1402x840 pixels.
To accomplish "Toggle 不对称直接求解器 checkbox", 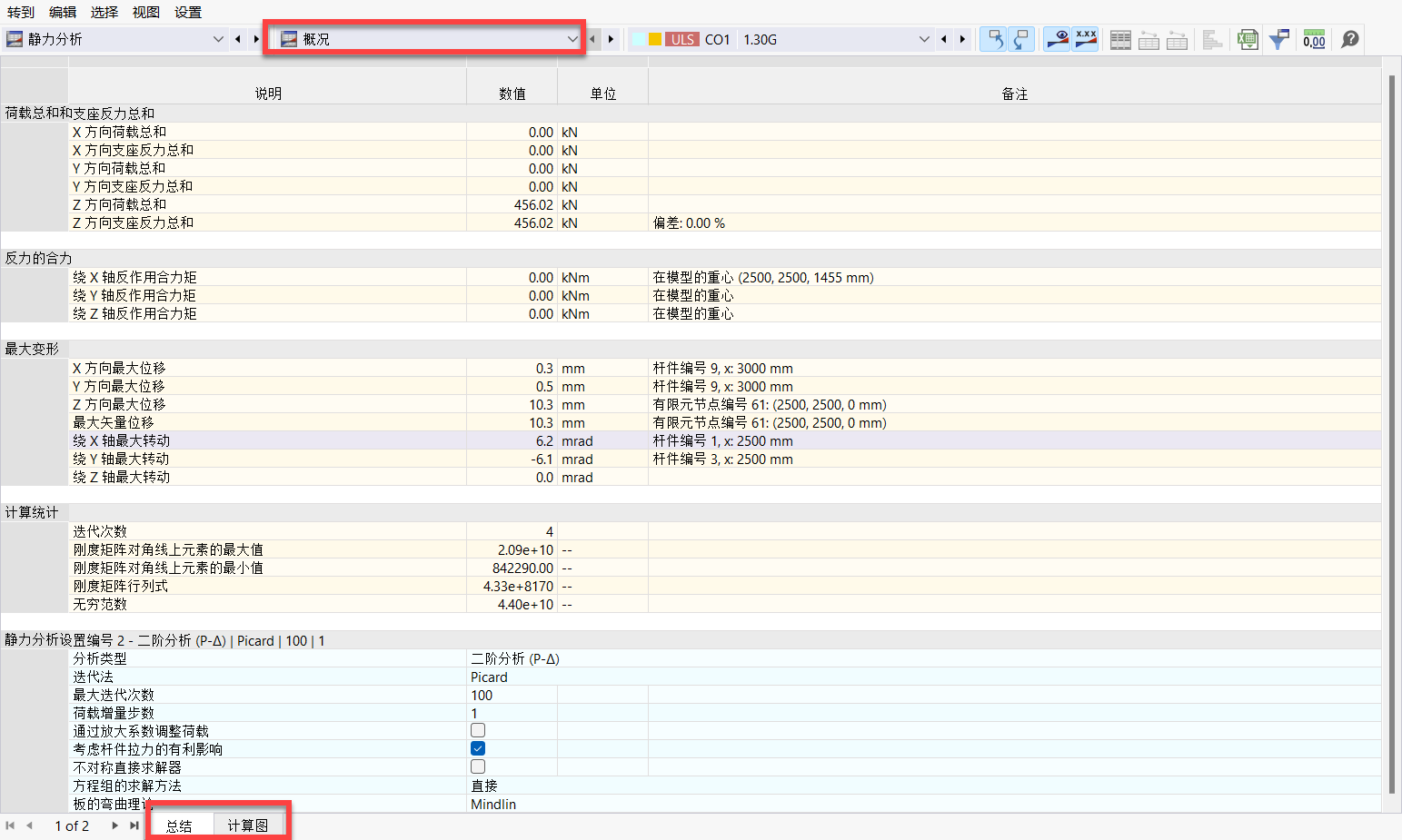I will click(478, 766).
